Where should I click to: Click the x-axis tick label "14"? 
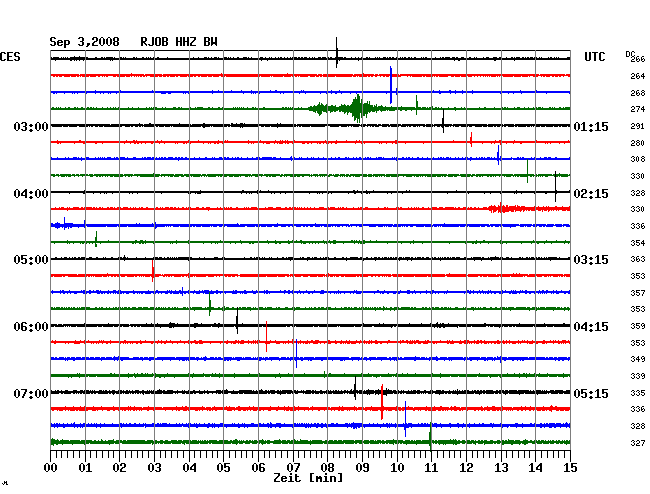(535, 467)
